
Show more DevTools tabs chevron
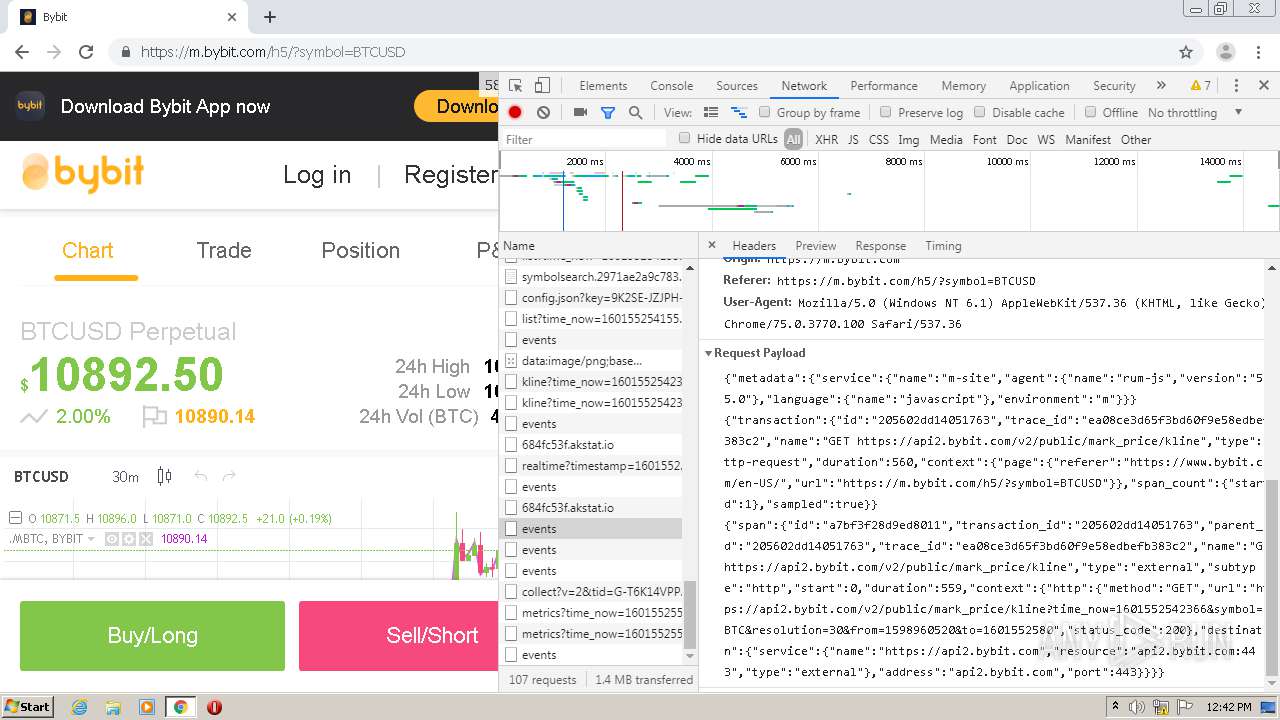pyautogui.click(x=1161, y=86)
